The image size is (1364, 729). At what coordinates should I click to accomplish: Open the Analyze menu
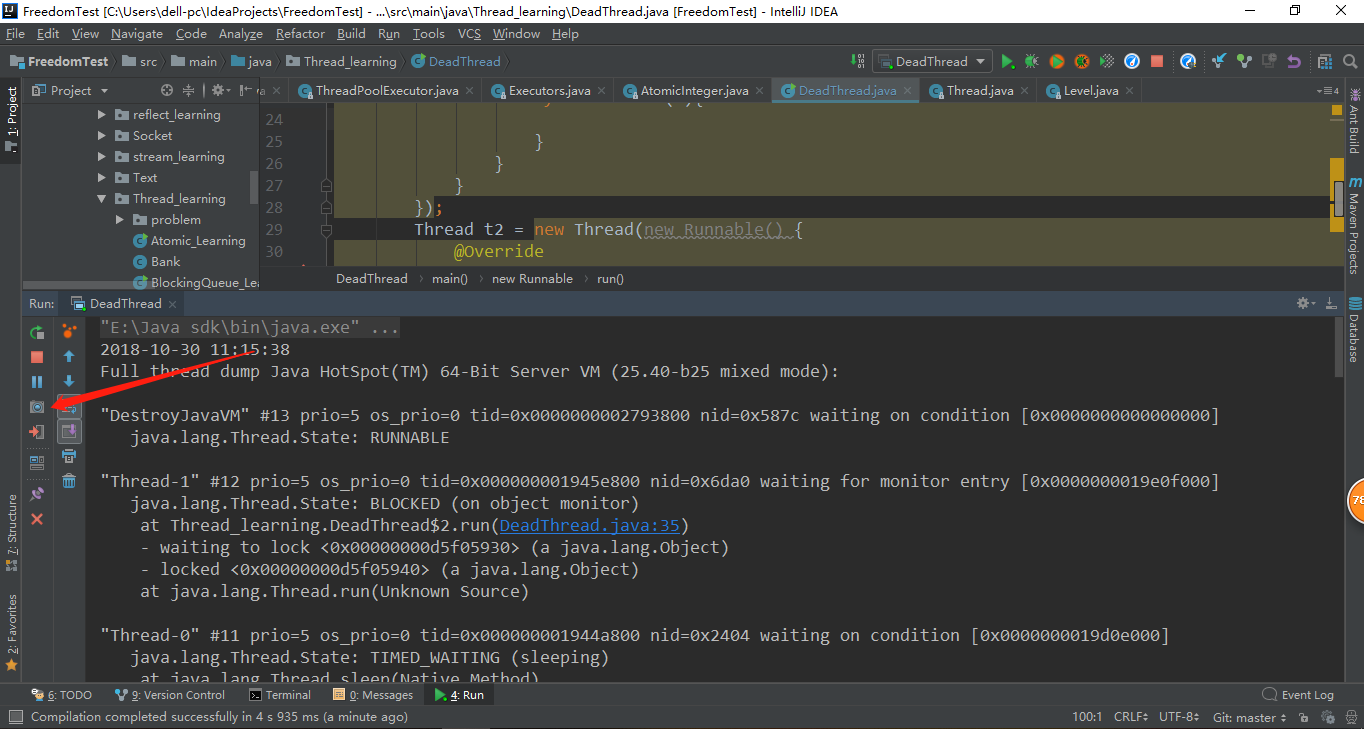[240, 33]
